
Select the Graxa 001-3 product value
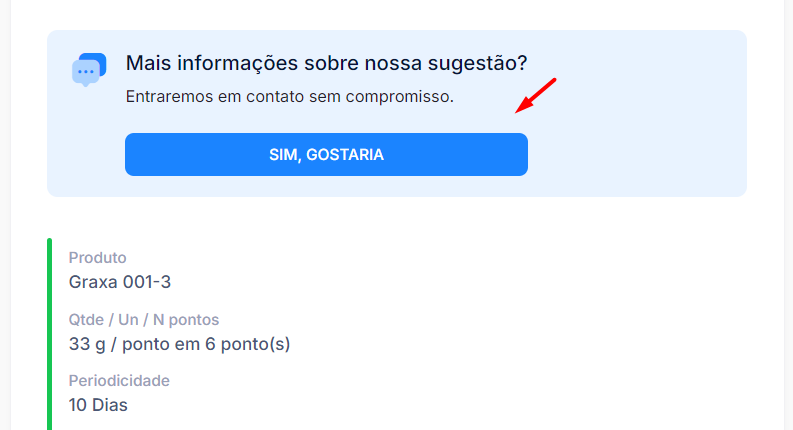tap(120, 282)
